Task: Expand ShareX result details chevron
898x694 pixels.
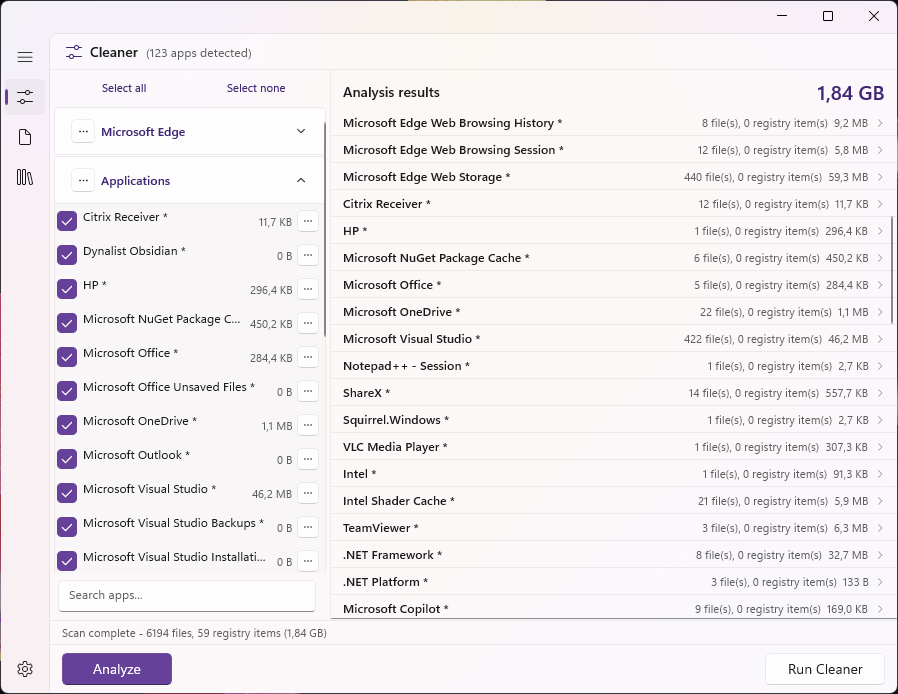Action: [880, 393]
